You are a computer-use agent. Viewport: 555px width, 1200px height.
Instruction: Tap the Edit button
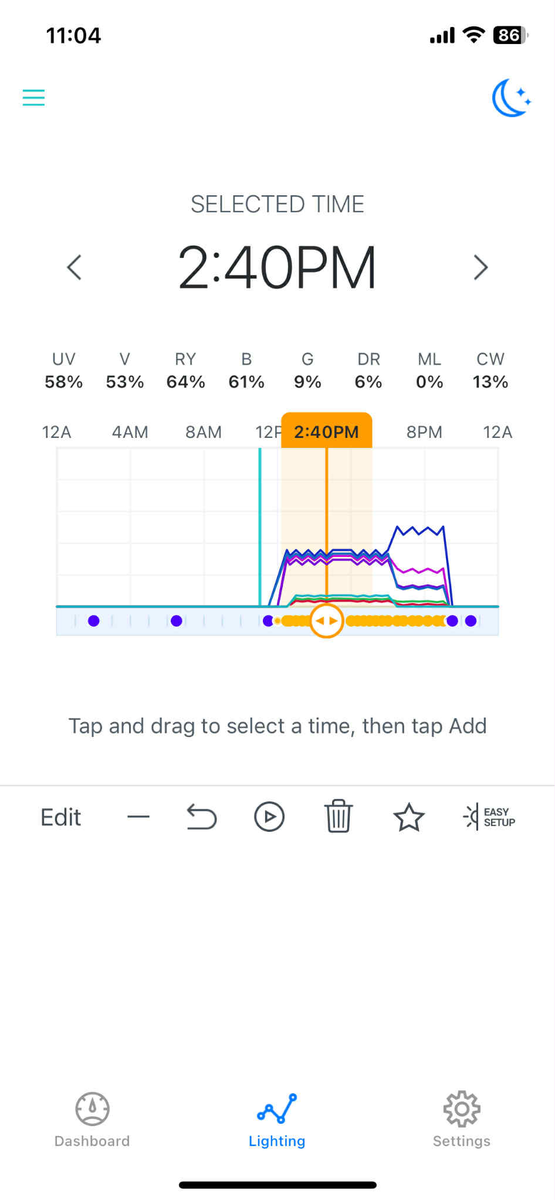pos(61,817)
